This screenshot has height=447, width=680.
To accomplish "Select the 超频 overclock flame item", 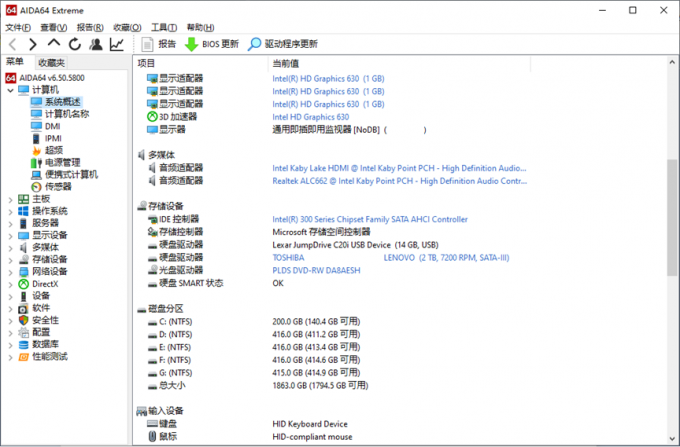I will (x=53, y=150).
